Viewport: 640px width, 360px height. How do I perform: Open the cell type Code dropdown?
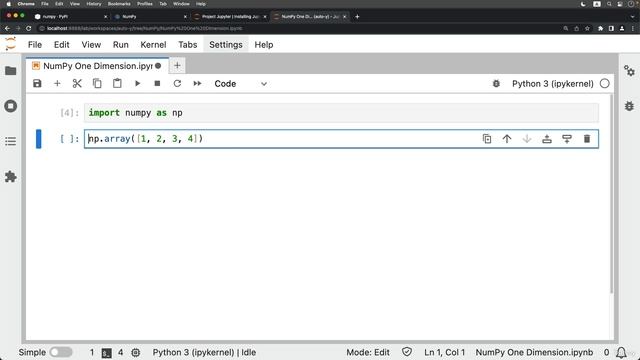click(240, 84)
